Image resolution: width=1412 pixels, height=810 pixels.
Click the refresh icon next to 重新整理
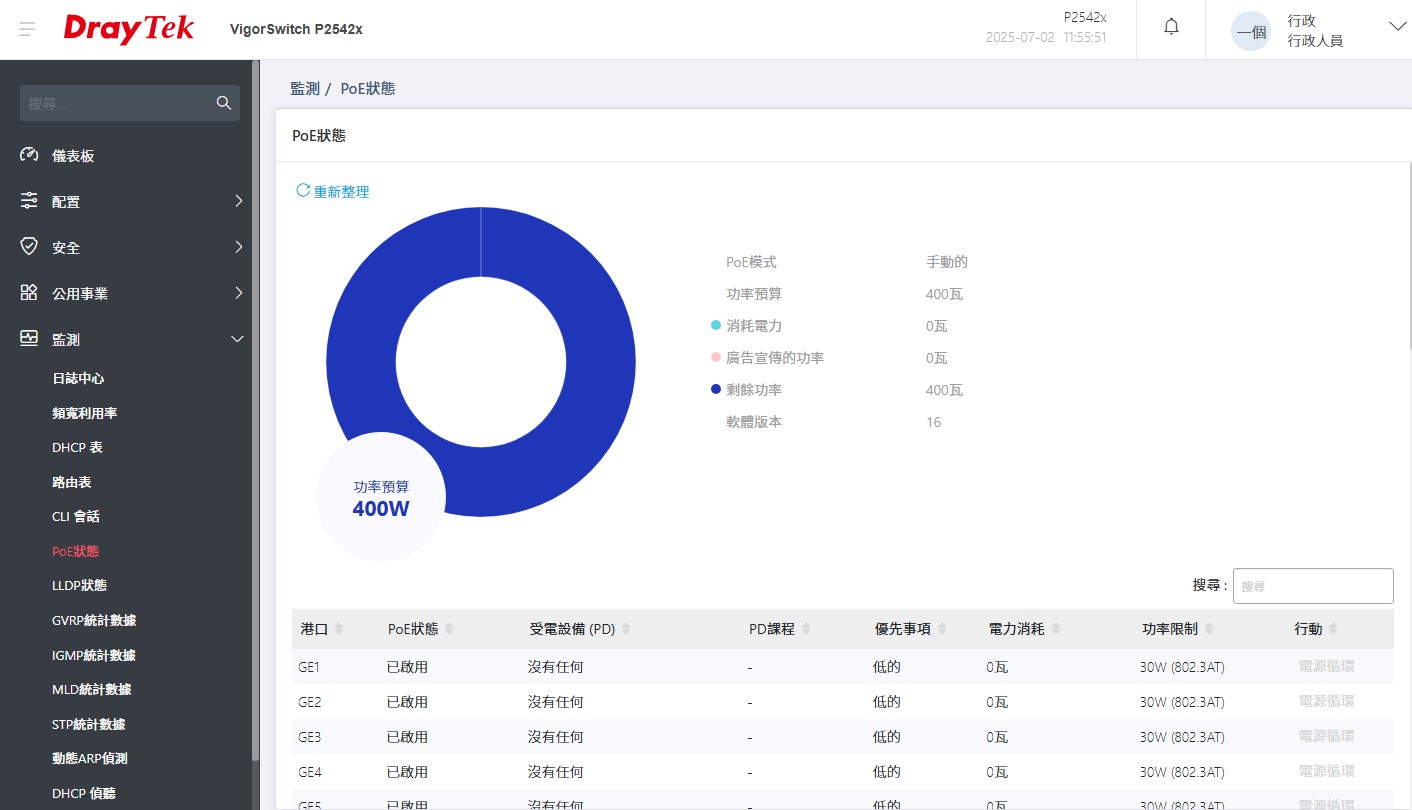[303, 190]
